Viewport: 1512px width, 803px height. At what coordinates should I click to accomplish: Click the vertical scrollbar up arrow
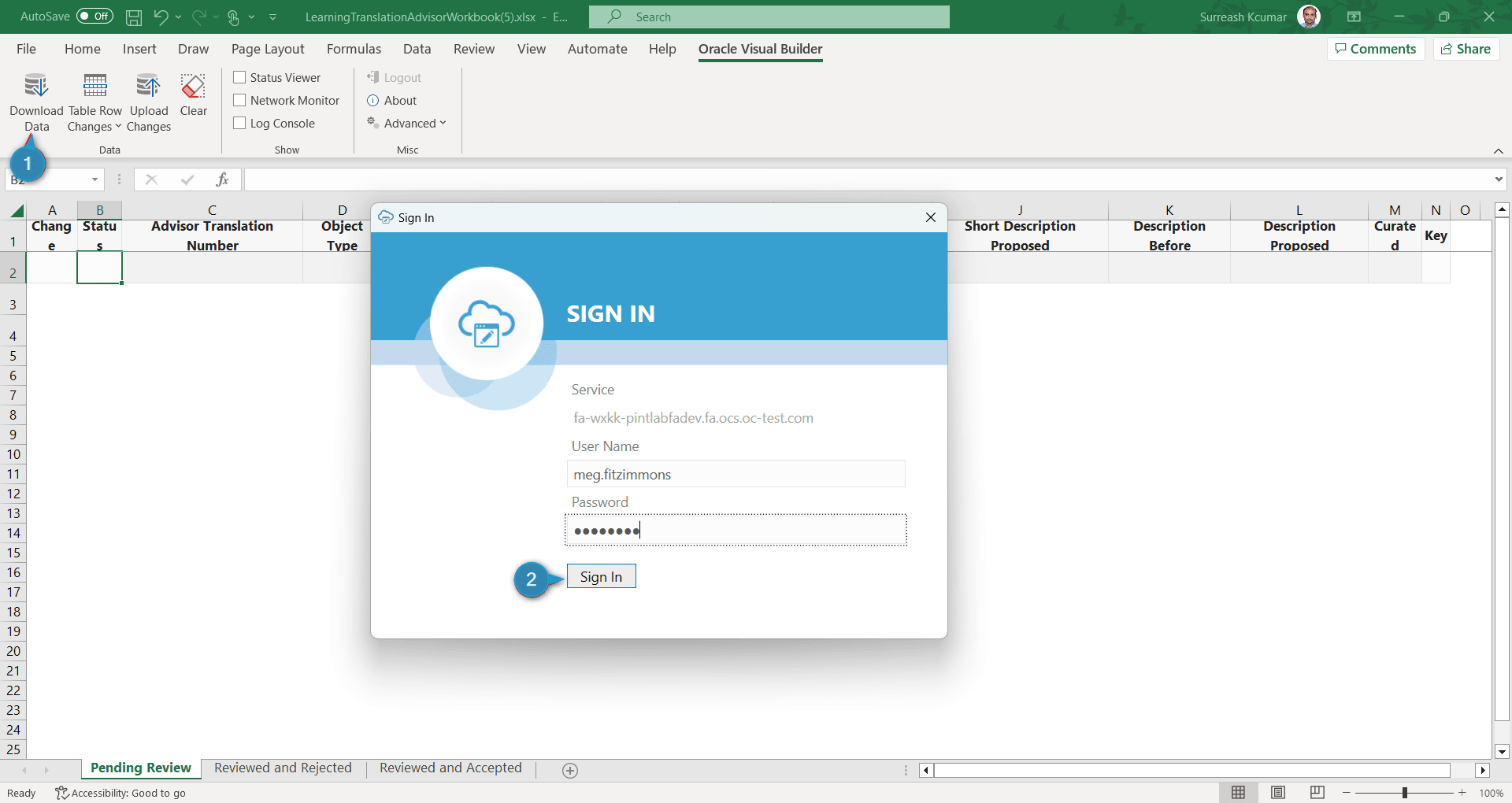[1502, 210]
